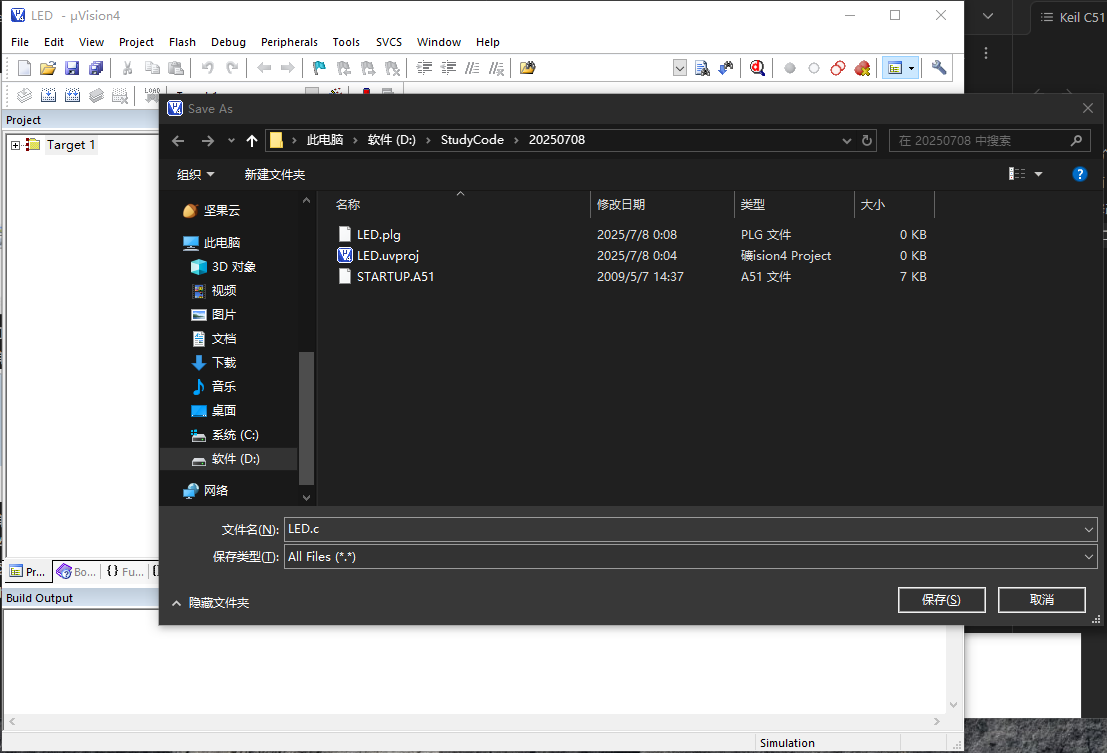Click the New file toolbar icon
This screenshot has width=1107, height=753.
click(x=25, y=68)
